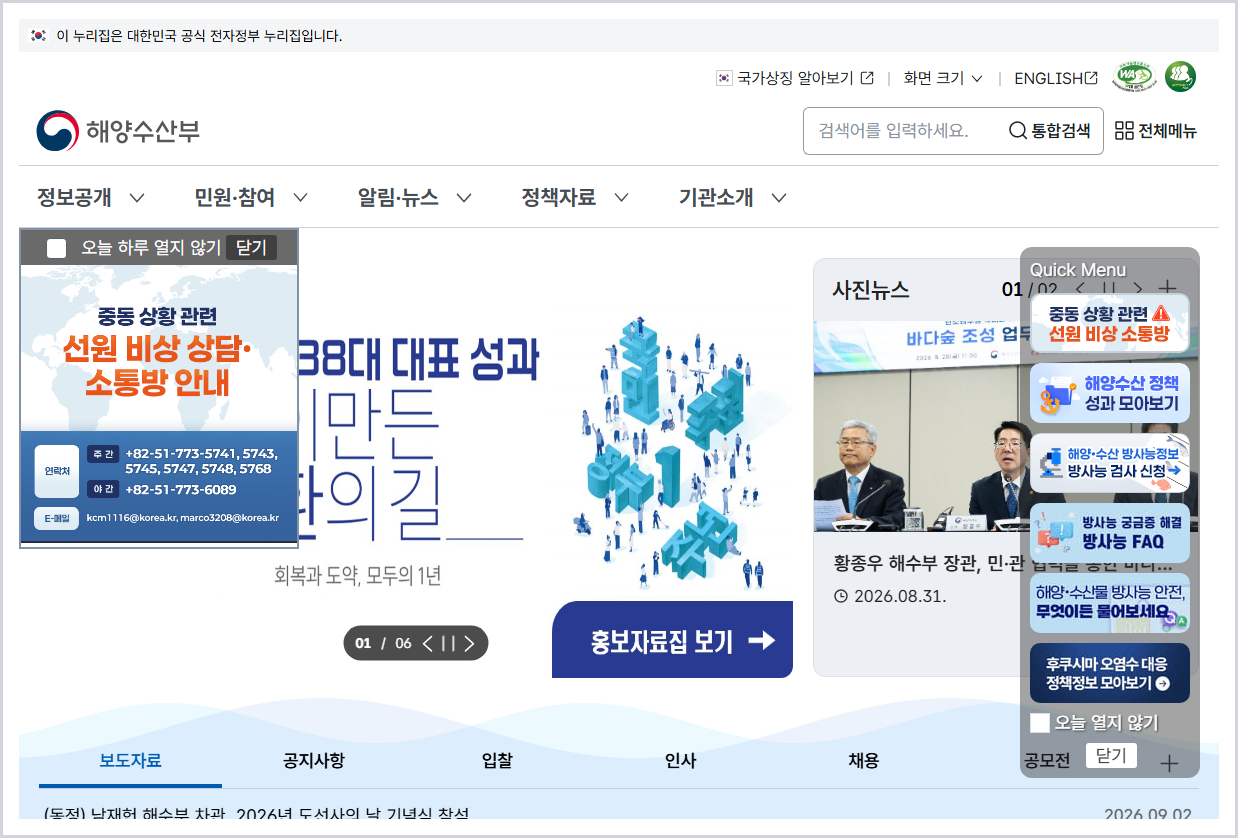1238x838 pixels.
Task: Click the plus more icon beside 공모전
Action: tap(1168, 764)
